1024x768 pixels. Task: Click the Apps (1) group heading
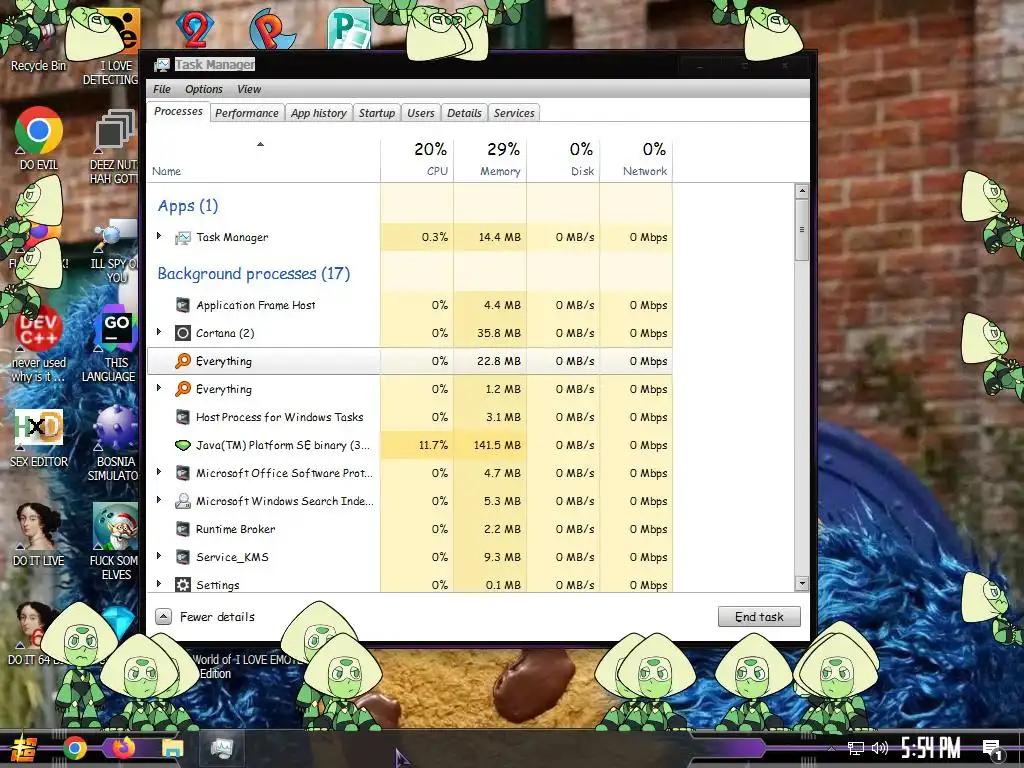188,206
